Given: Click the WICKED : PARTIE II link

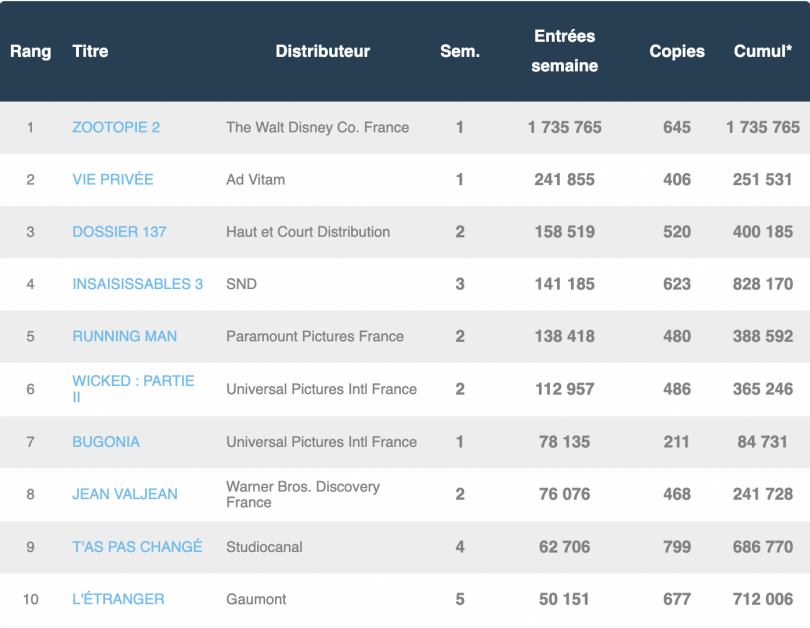Looking at the screenshot, I should [x=133, y=381].
